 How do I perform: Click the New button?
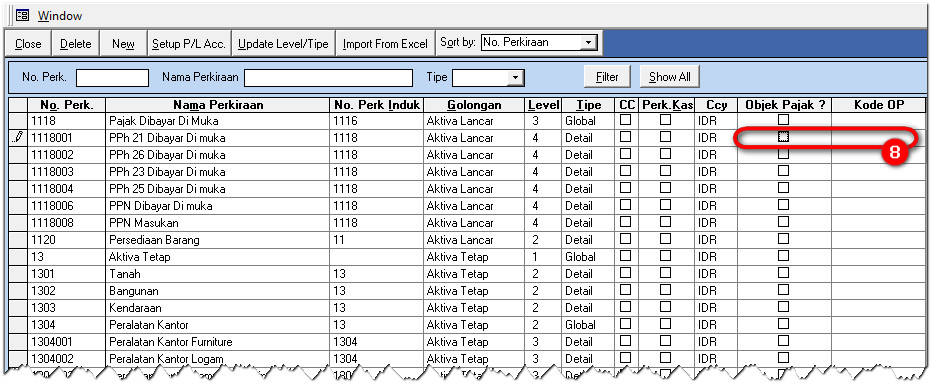pyautogui.click(x=123, y=44)
